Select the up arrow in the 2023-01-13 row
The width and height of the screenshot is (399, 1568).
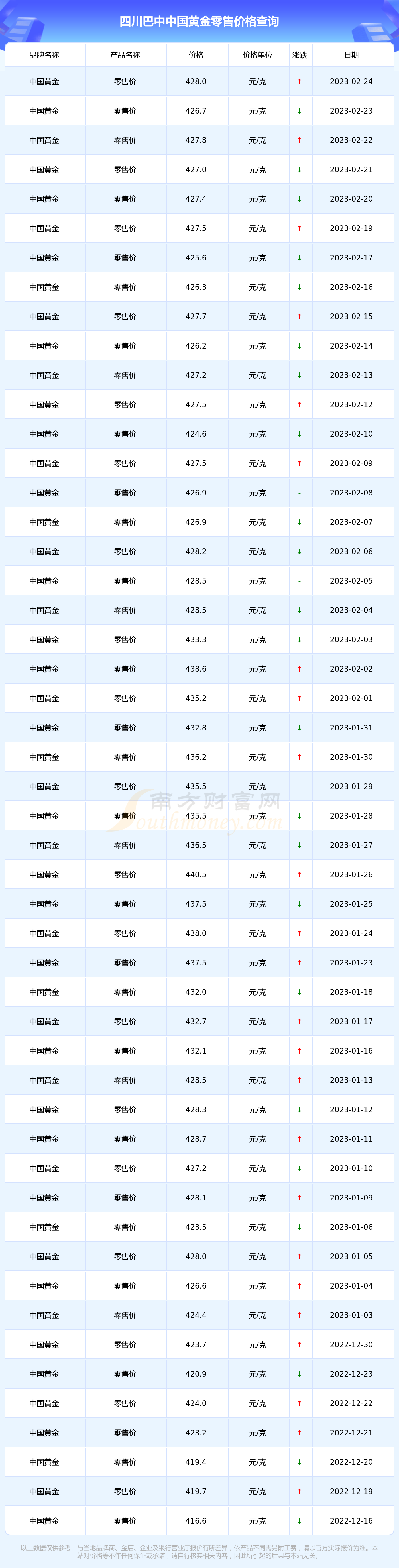coord(299,1080)
